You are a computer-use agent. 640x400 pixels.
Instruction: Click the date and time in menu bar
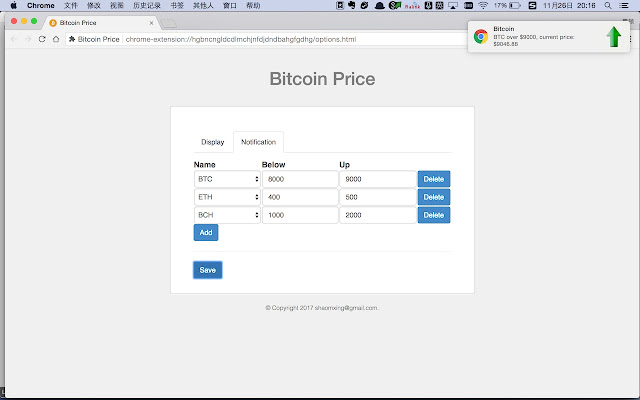569,5
